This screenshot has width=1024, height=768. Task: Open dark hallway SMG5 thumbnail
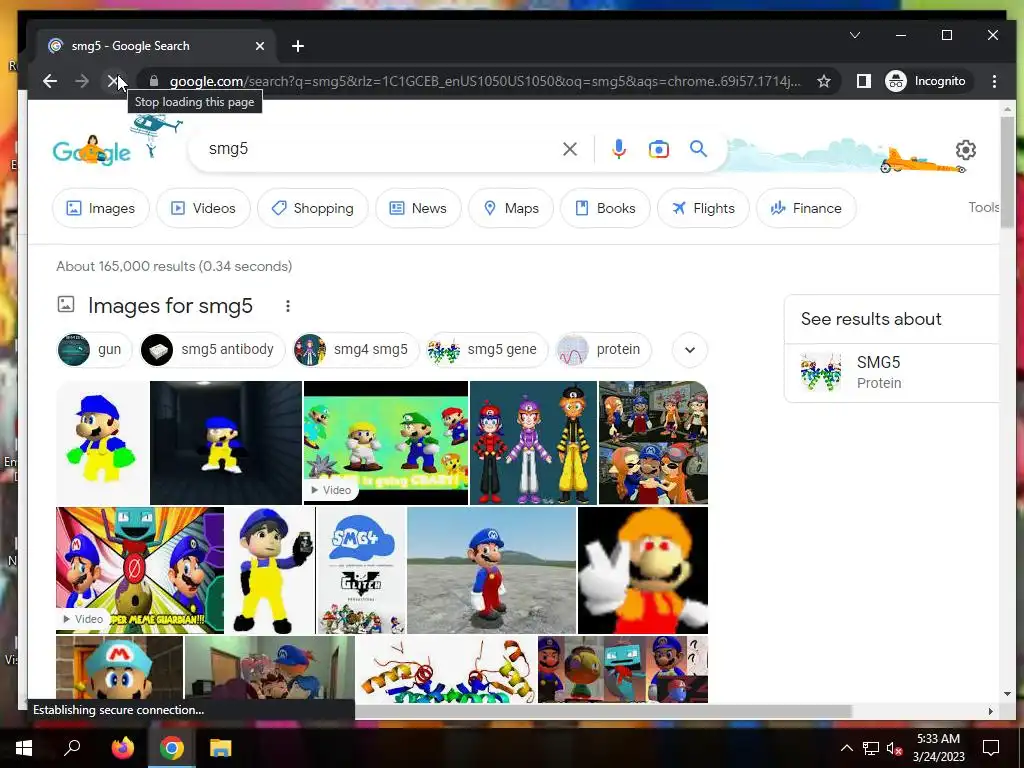point(226,443)
